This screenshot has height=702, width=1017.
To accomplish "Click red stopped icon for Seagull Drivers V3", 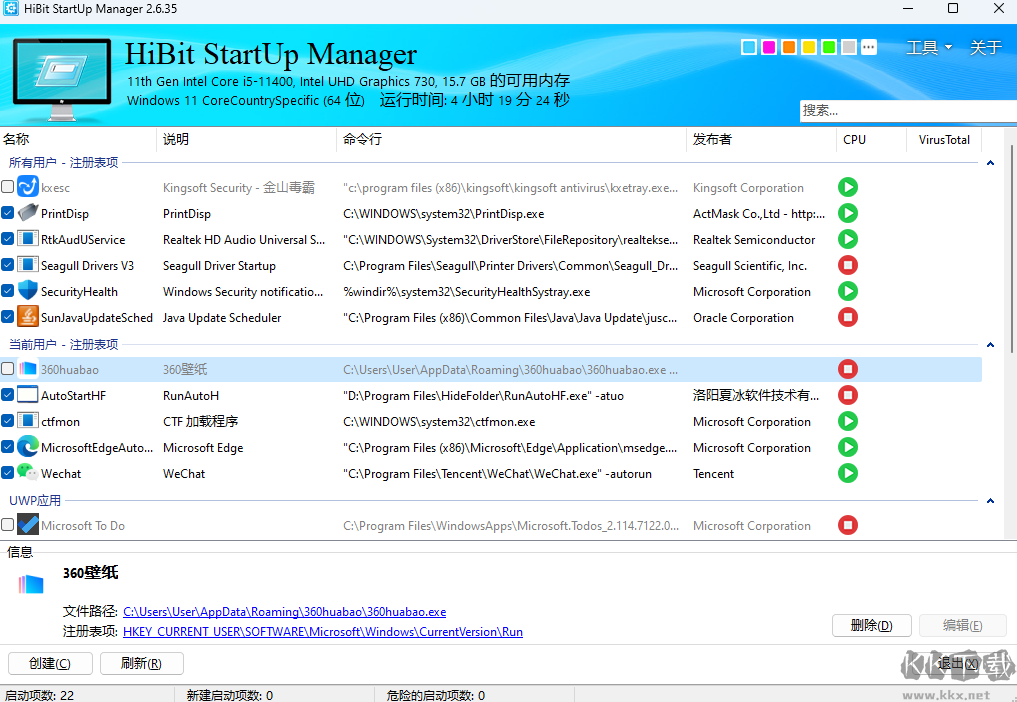I will click(848, 265).
